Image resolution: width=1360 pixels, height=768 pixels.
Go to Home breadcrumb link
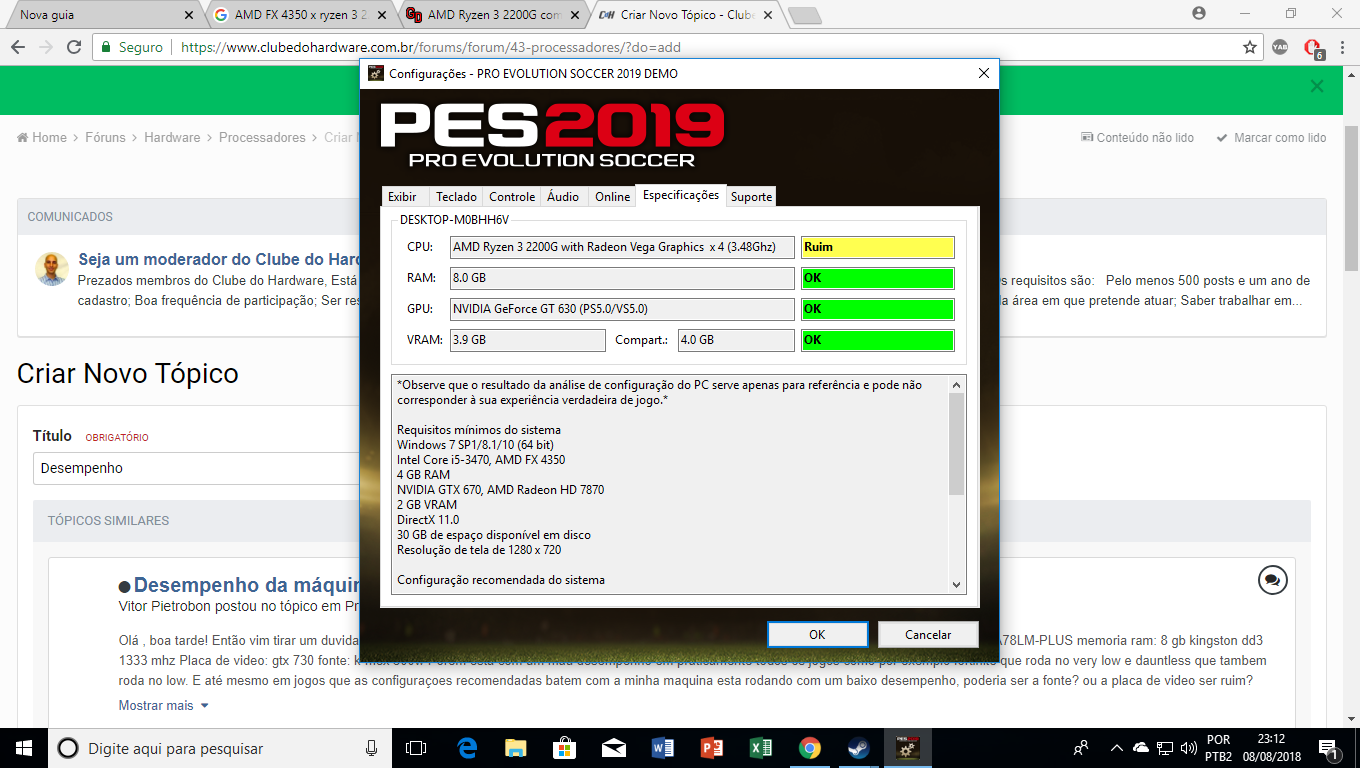tap(42, 138)
